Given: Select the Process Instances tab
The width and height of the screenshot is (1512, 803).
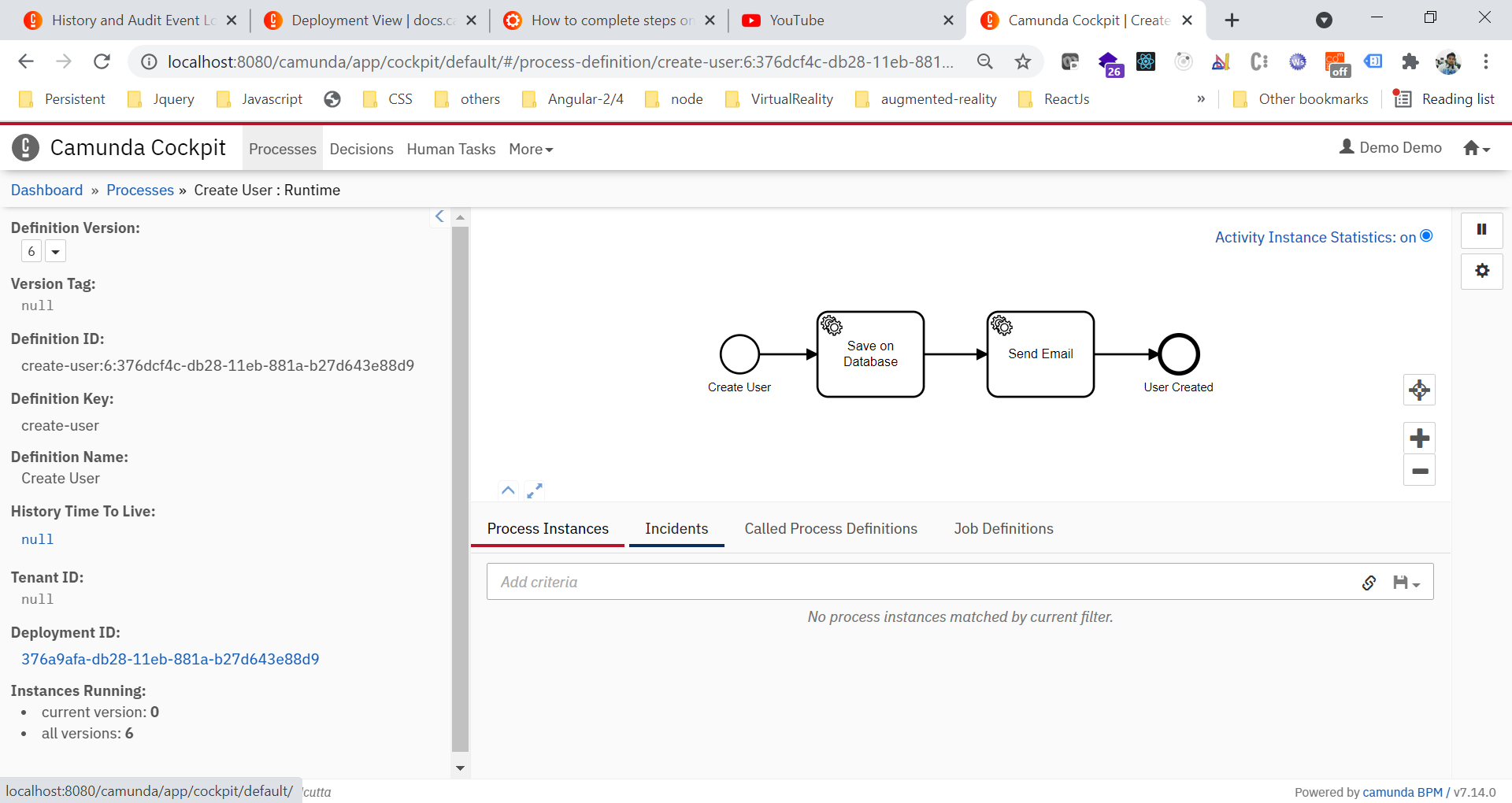Looking at the screenshot, I should [x=548, y=529].
